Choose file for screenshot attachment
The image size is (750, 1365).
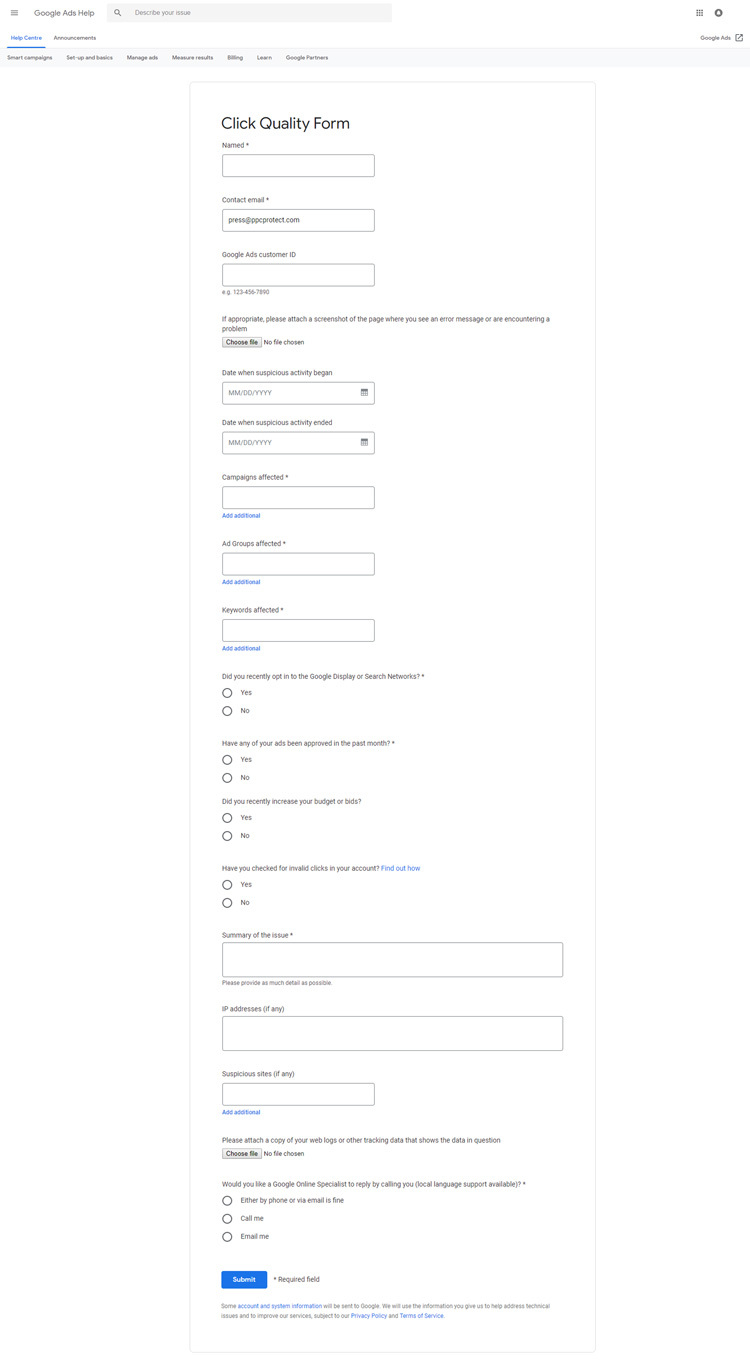click(242, 342)
